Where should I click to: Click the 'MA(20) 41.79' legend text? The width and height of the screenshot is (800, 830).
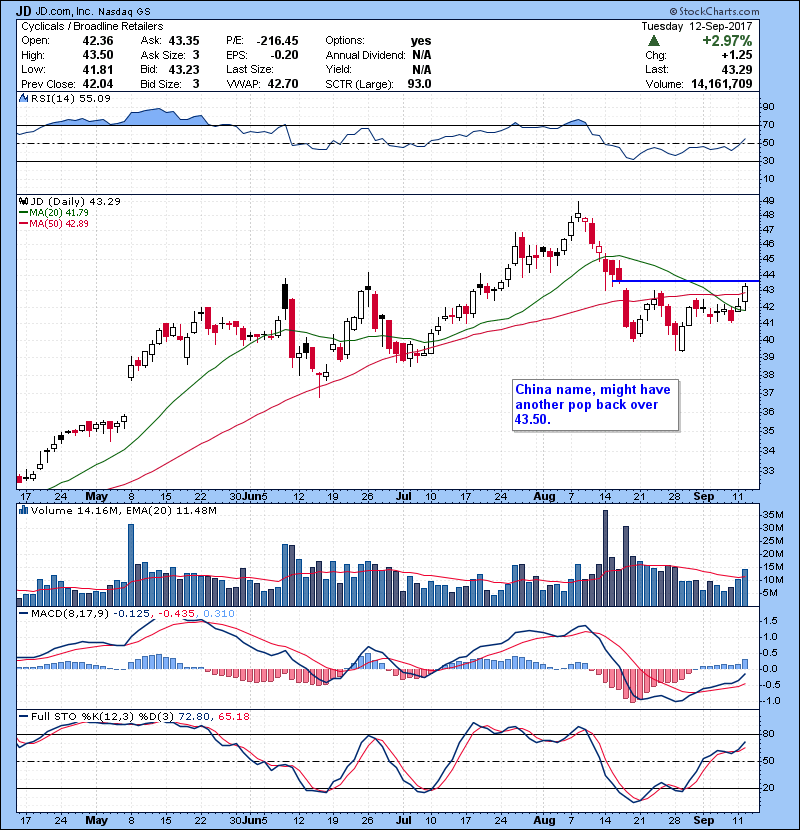[x=59, y=212]
